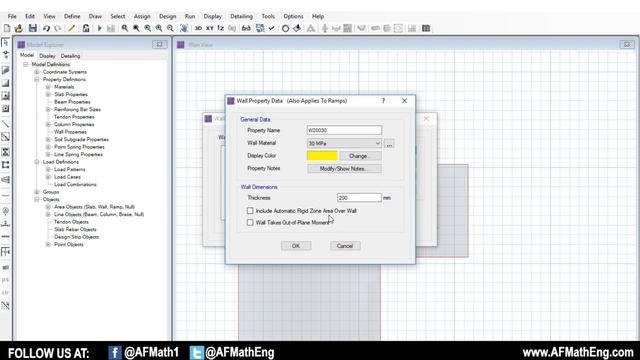Image resolution: width=640 pixels, height=360 pixels.
Task: Click the zoom out minus magnifier icon
Action: point(170,28)
